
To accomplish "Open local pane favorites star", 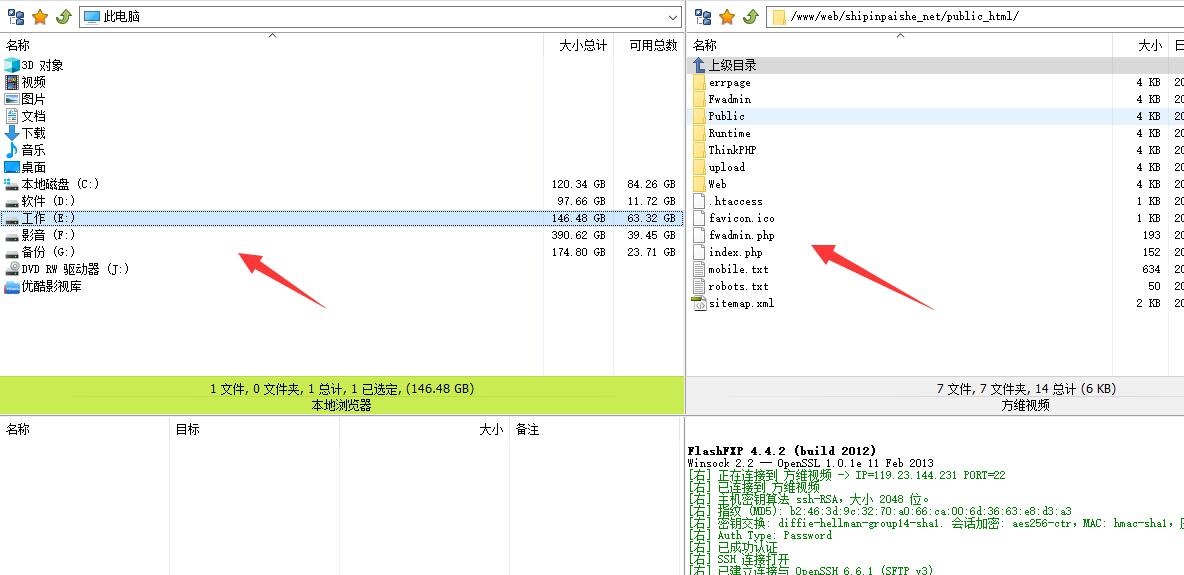I will 40,17.
